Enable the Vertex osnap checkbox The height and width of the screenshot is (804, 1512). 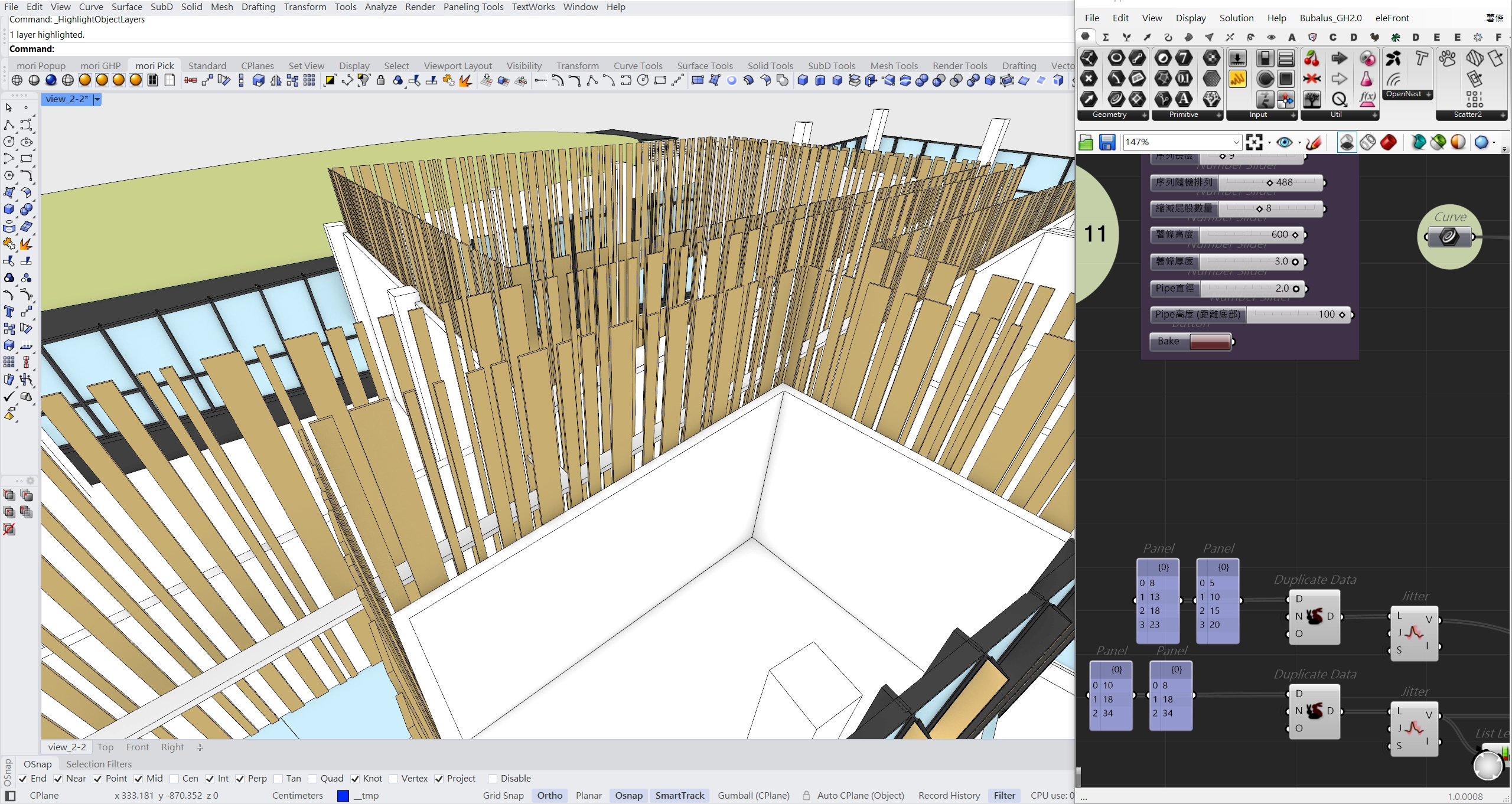(x=393, y=779)
